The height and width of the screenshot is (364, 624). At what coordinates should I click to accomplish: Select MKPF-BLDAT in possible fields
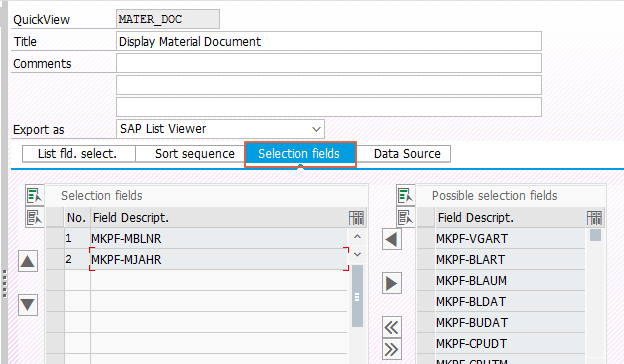tap(510, 302)
